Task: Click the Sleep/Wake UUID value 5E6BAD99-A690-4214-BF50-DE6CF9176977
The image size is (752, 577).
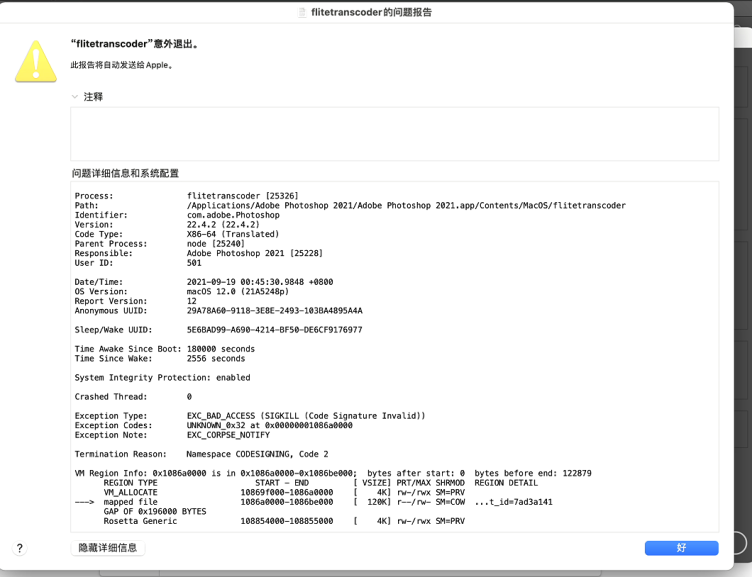Action: 275,330
